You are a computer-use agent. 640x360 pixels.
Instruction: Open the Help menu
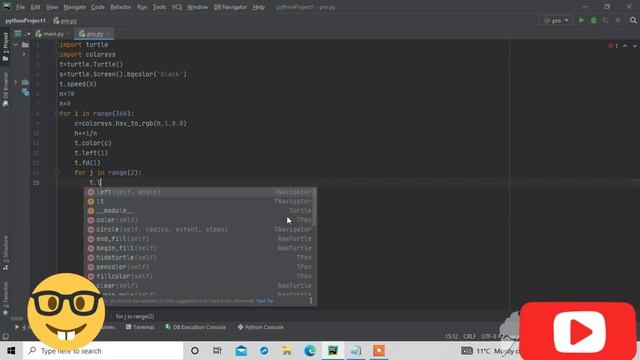pos(258,7)
